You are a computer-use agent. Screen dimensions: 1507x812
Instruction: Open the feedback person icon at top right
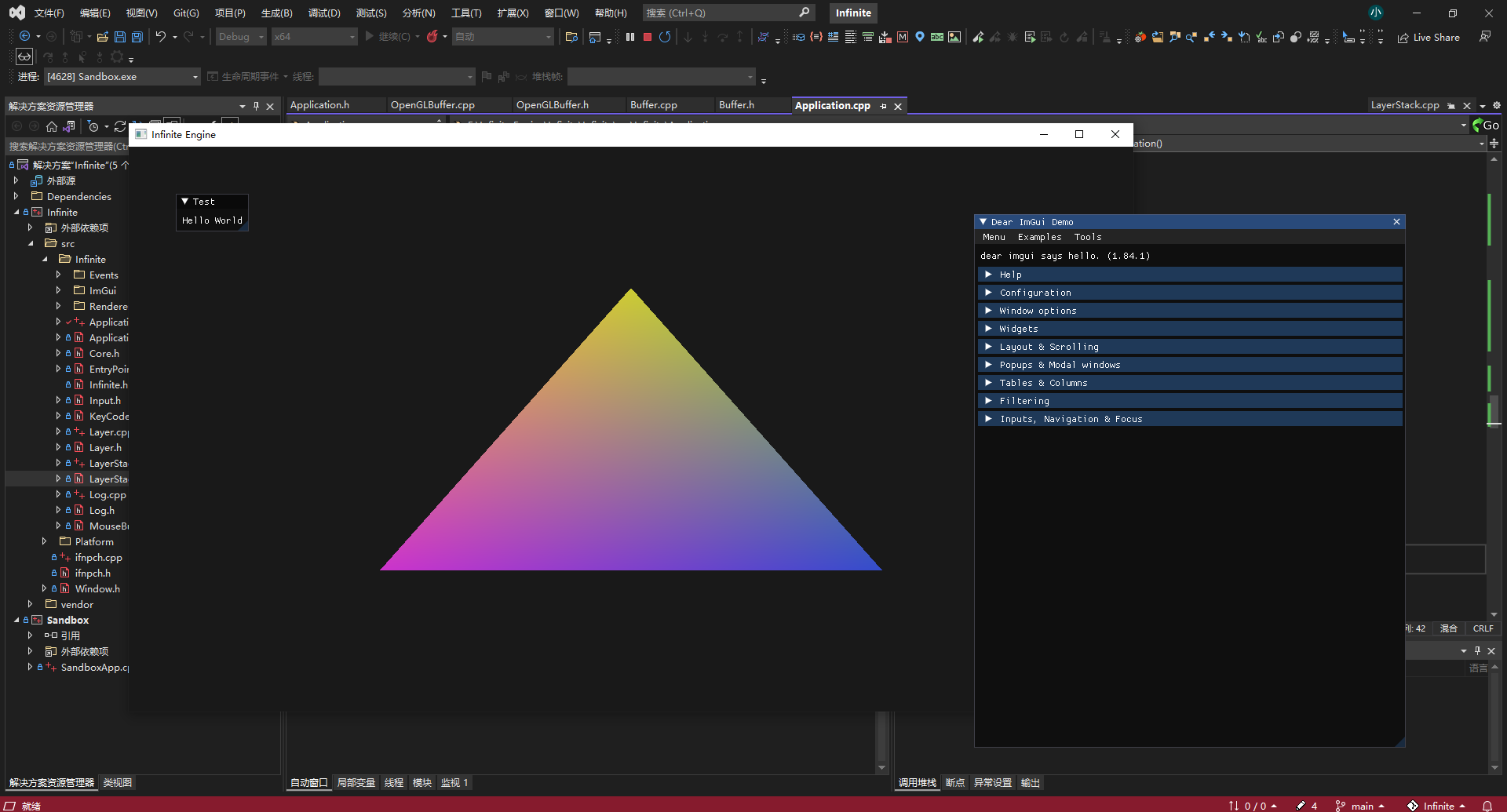pos(1485,37)
